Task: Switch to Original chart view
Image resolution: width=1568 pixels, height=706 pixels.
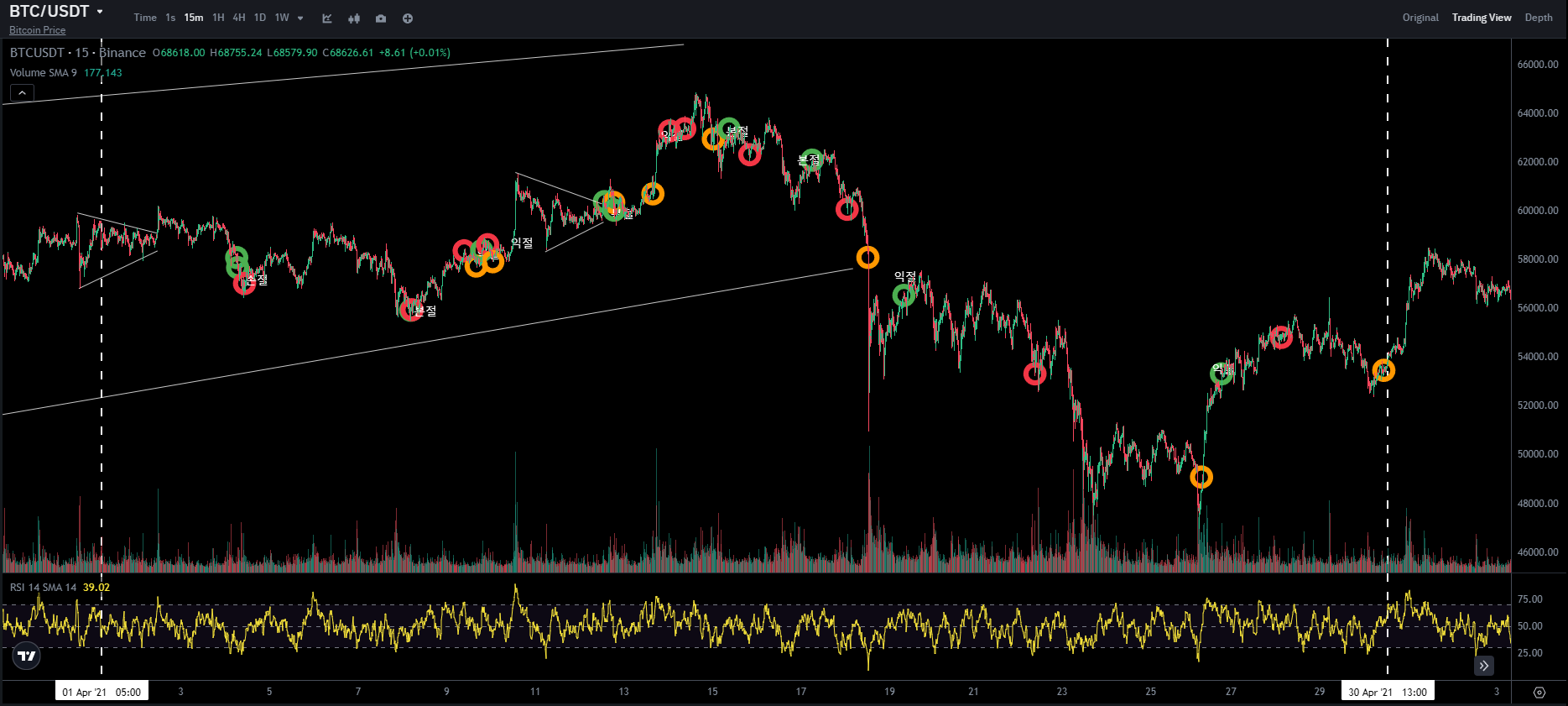Action: [x=1420, y=18]
